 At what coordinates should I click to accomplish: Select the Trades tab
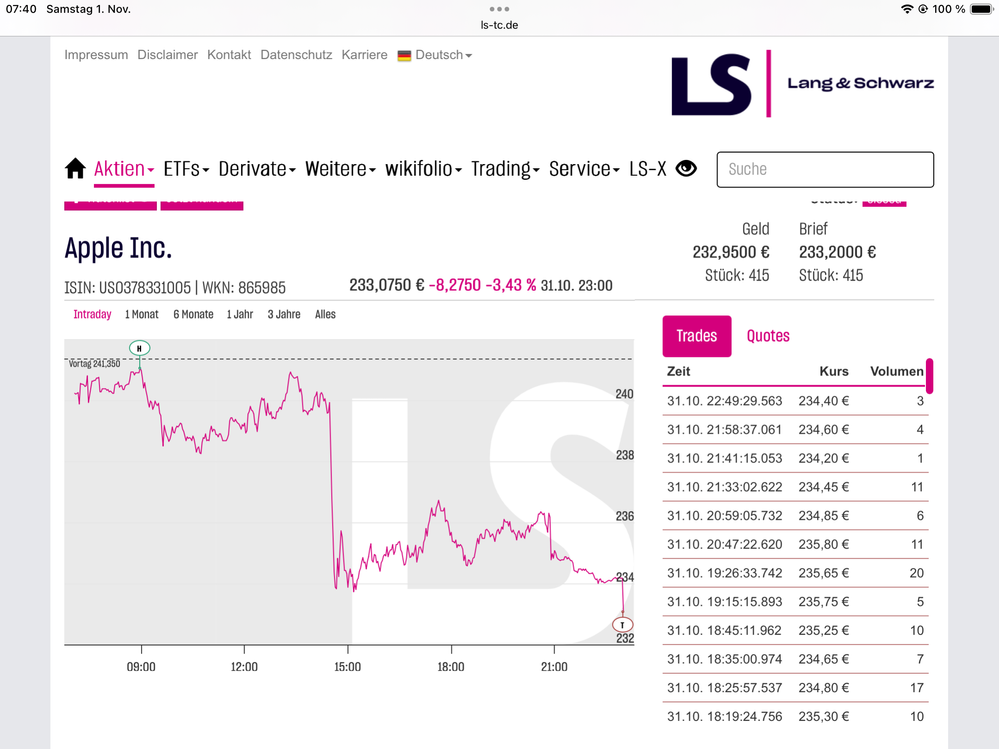(697, 336)
